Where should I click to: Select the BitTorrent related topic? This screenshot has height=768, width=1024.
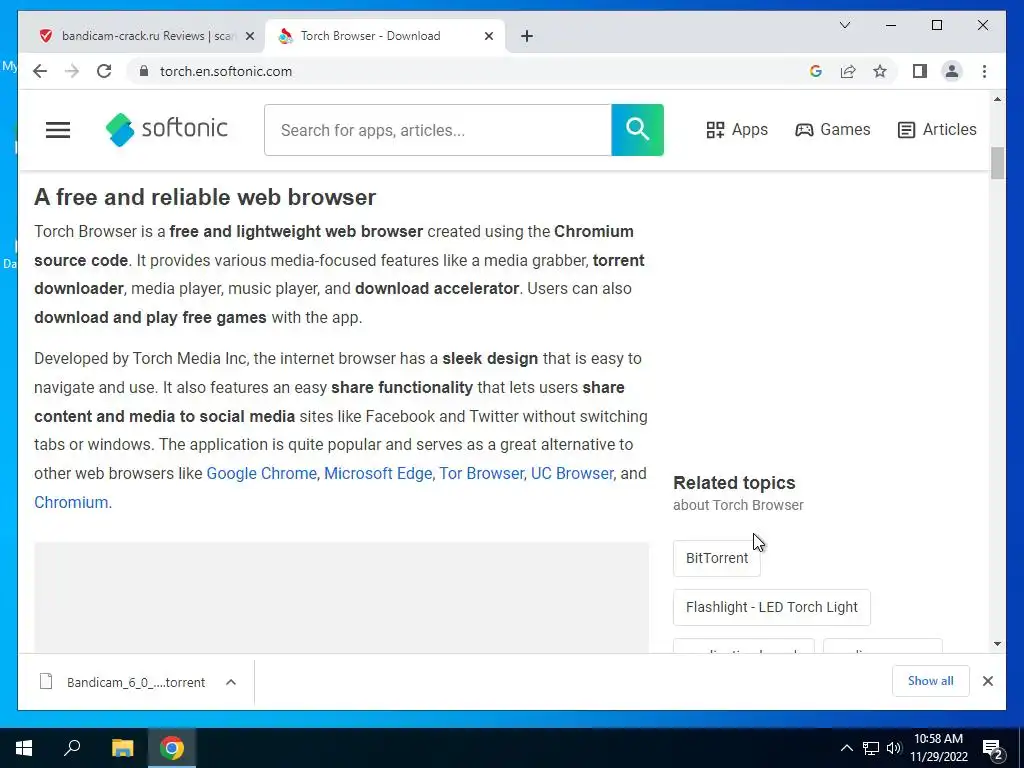717,558
